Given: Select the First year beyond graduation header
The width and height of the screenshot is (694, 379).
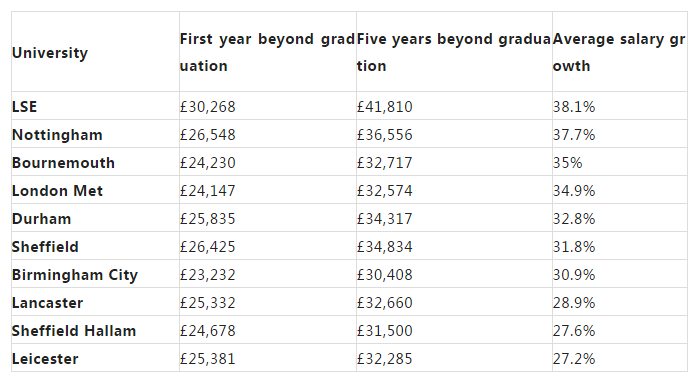Looking at the screenshot, I should pyautogui.click(x=267, y=52).
